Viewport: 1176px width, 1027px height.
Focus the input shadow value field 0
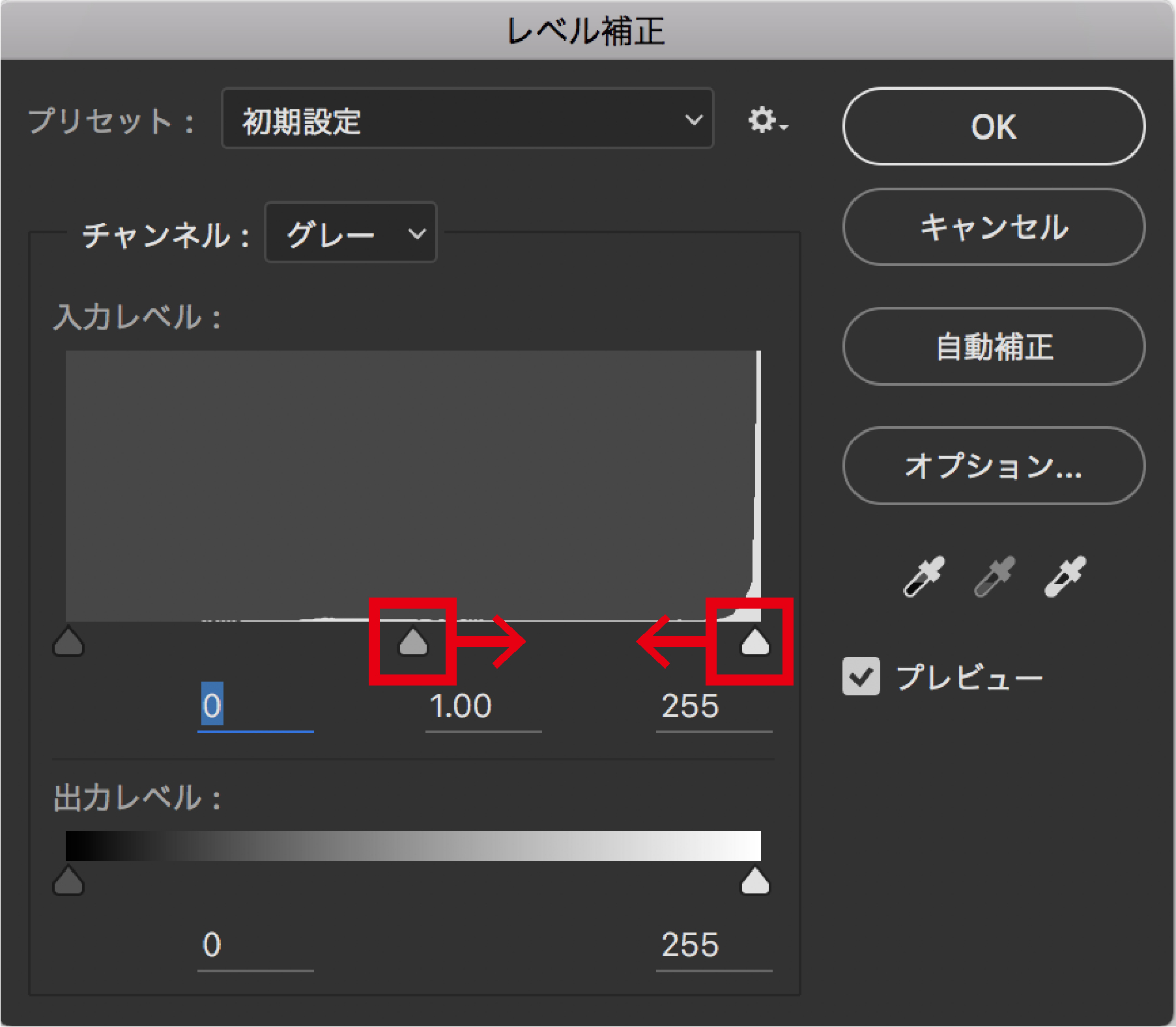[x=255, y=707]
